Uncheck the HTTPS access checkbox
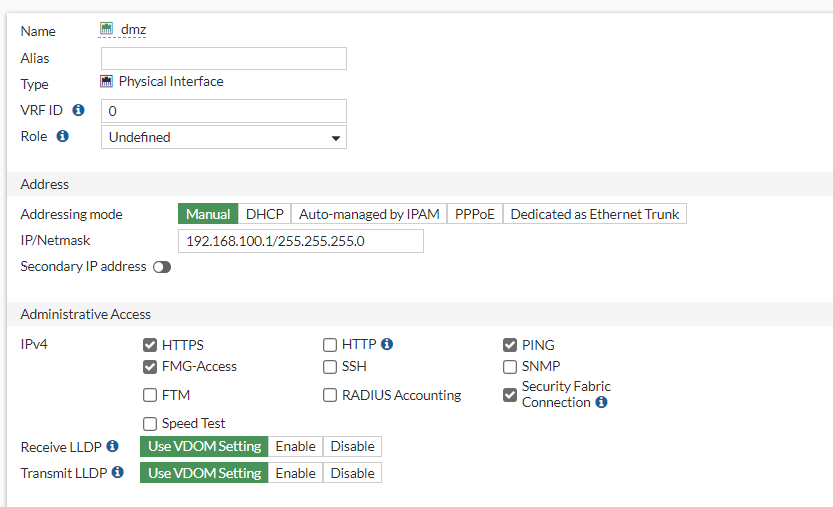 coord(150,345)
